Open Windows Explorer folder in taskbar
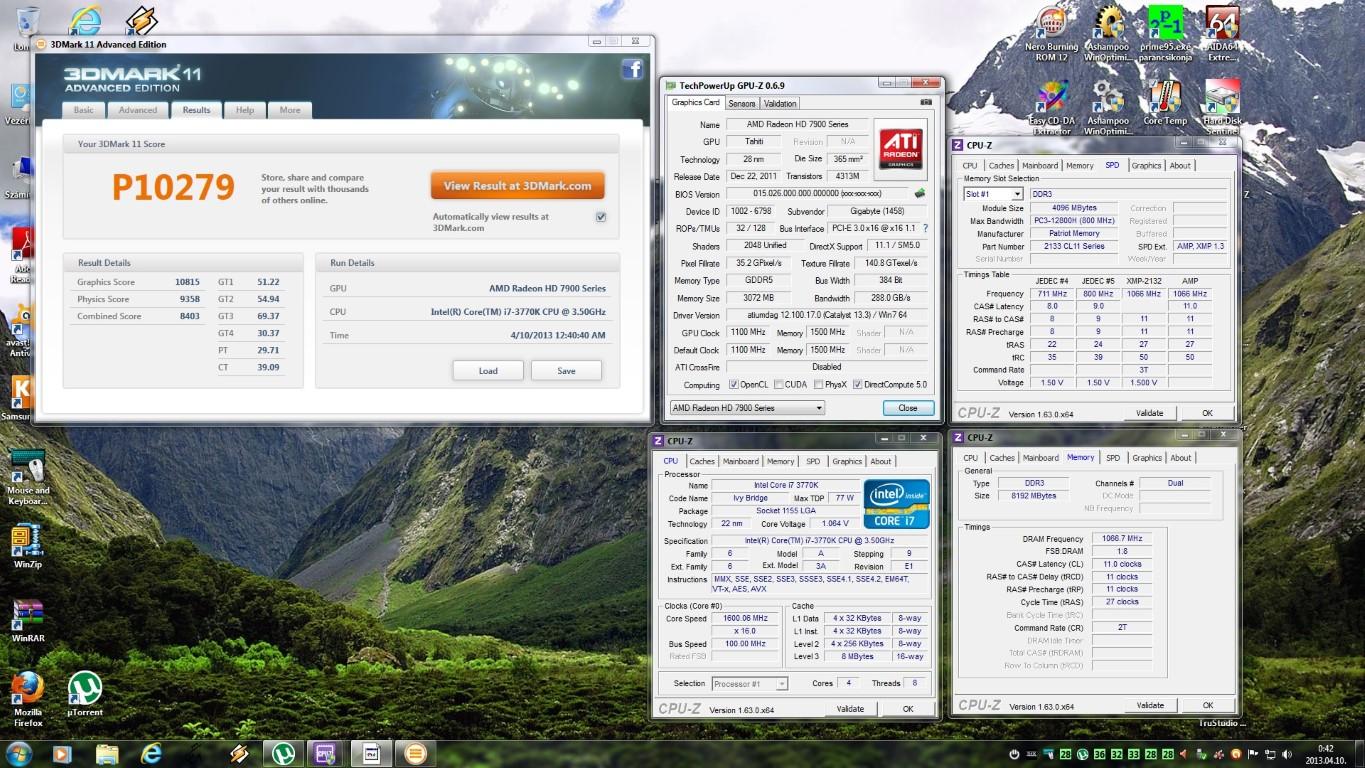The image size is (1365, 768). click(108, 753)
